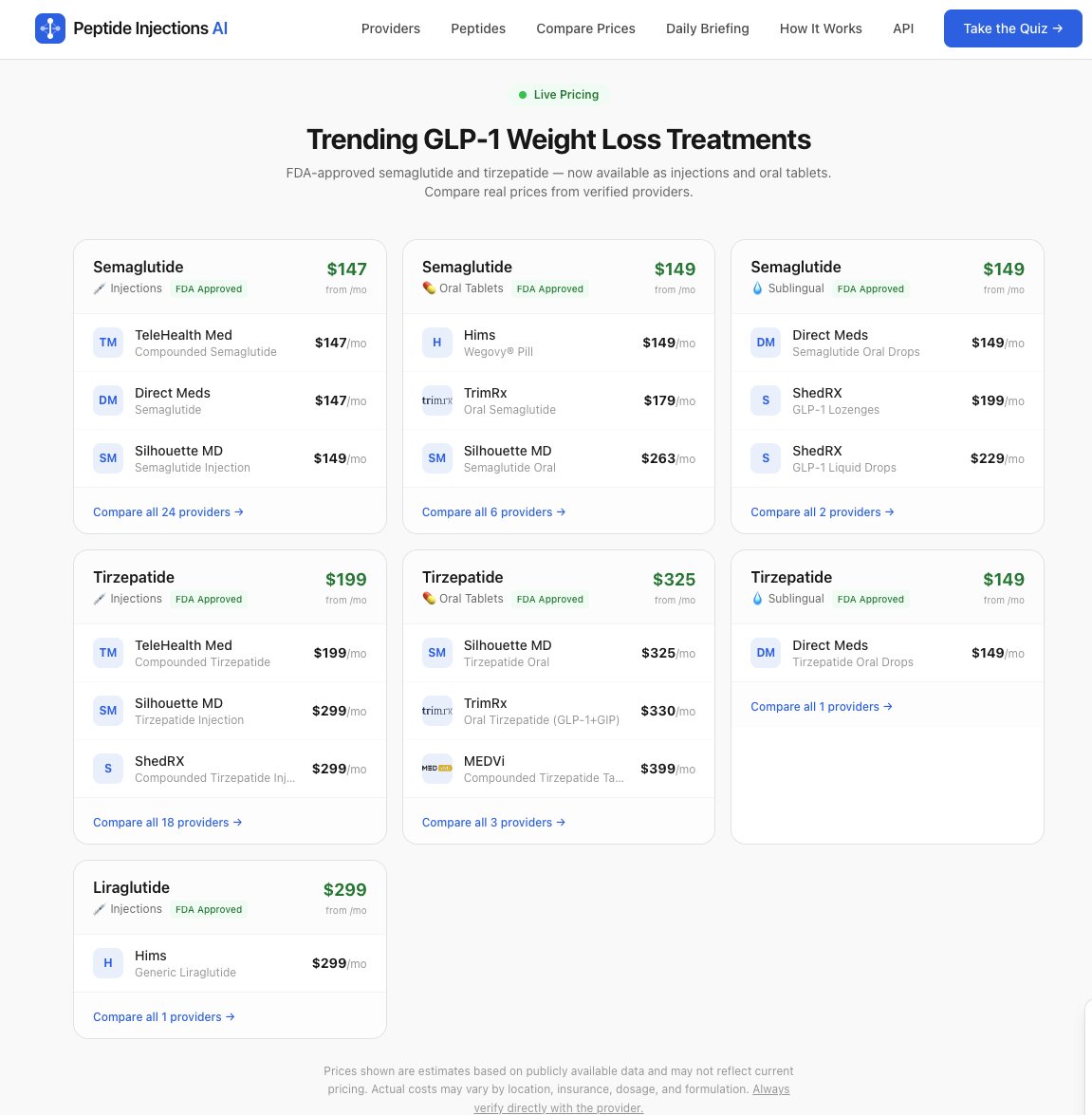
Task: Go to Compare Prices page
Action: point(585,28)
